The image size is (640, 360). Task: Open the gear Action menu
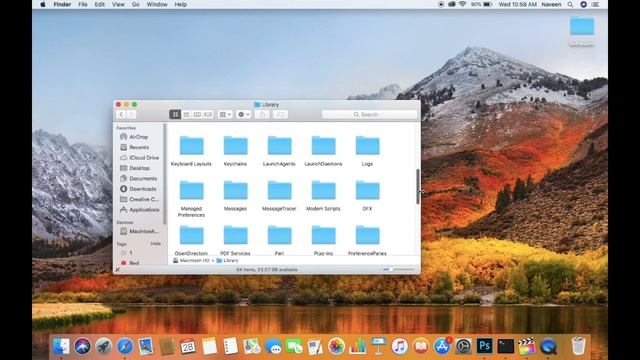[243, 115]
